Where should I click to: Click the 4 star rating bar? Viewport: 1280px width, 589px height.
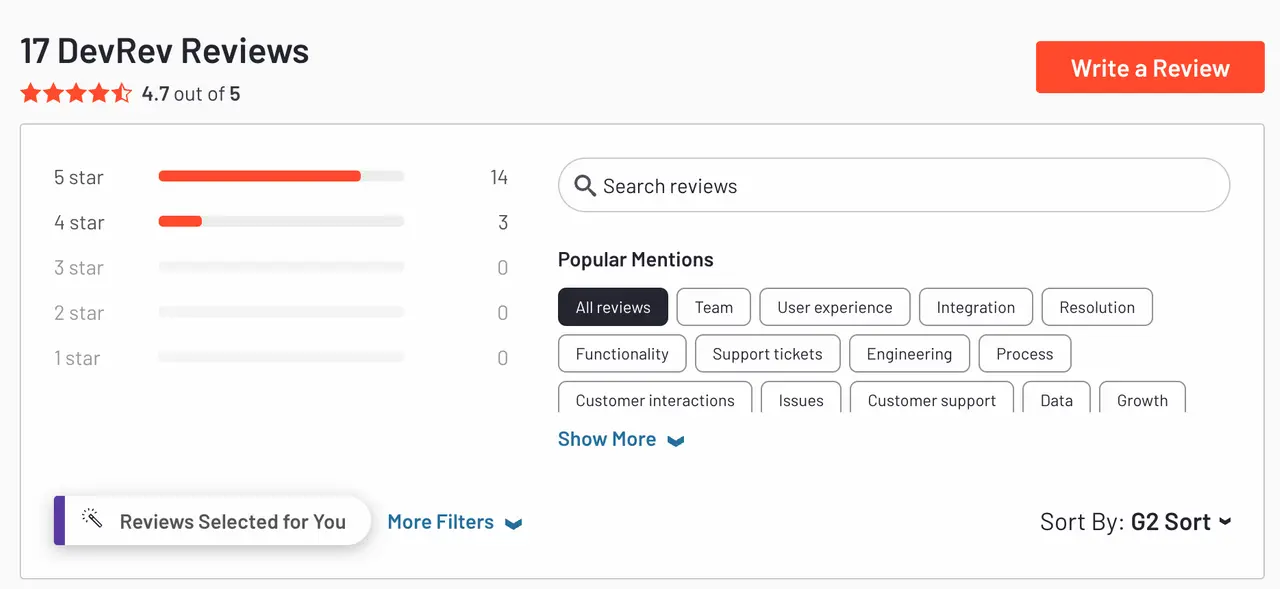click(x=281, y=222)
